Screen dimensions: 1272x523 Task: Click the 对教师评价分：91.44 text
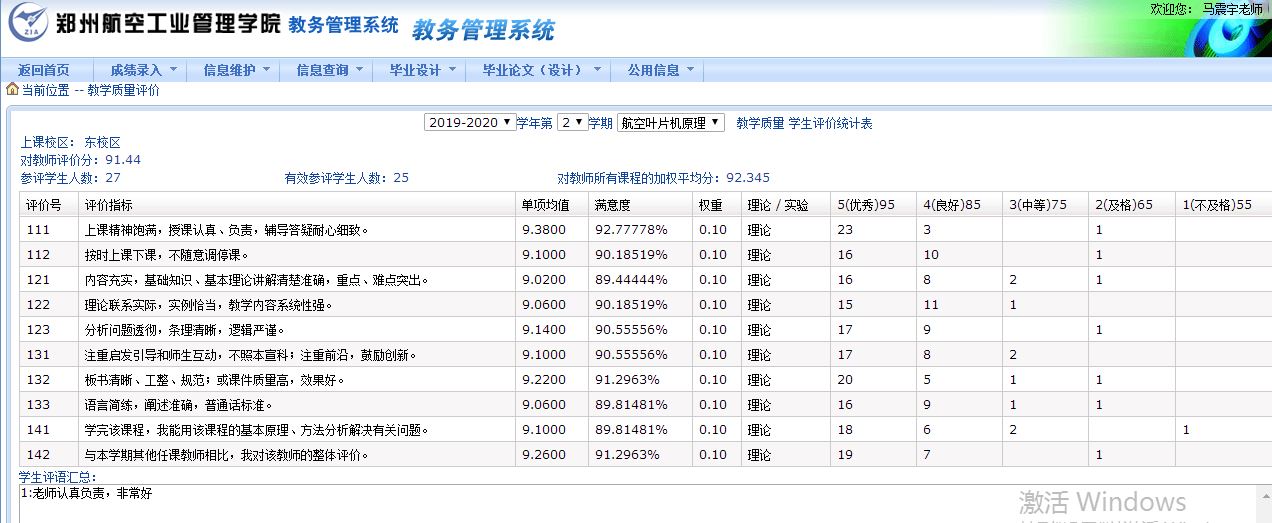[x=81, y=160]
